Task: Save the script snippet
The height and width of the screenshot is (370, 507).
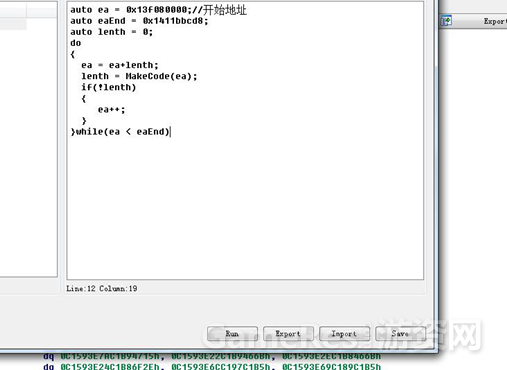Action: pyautogui.click(x=400, y=333)
